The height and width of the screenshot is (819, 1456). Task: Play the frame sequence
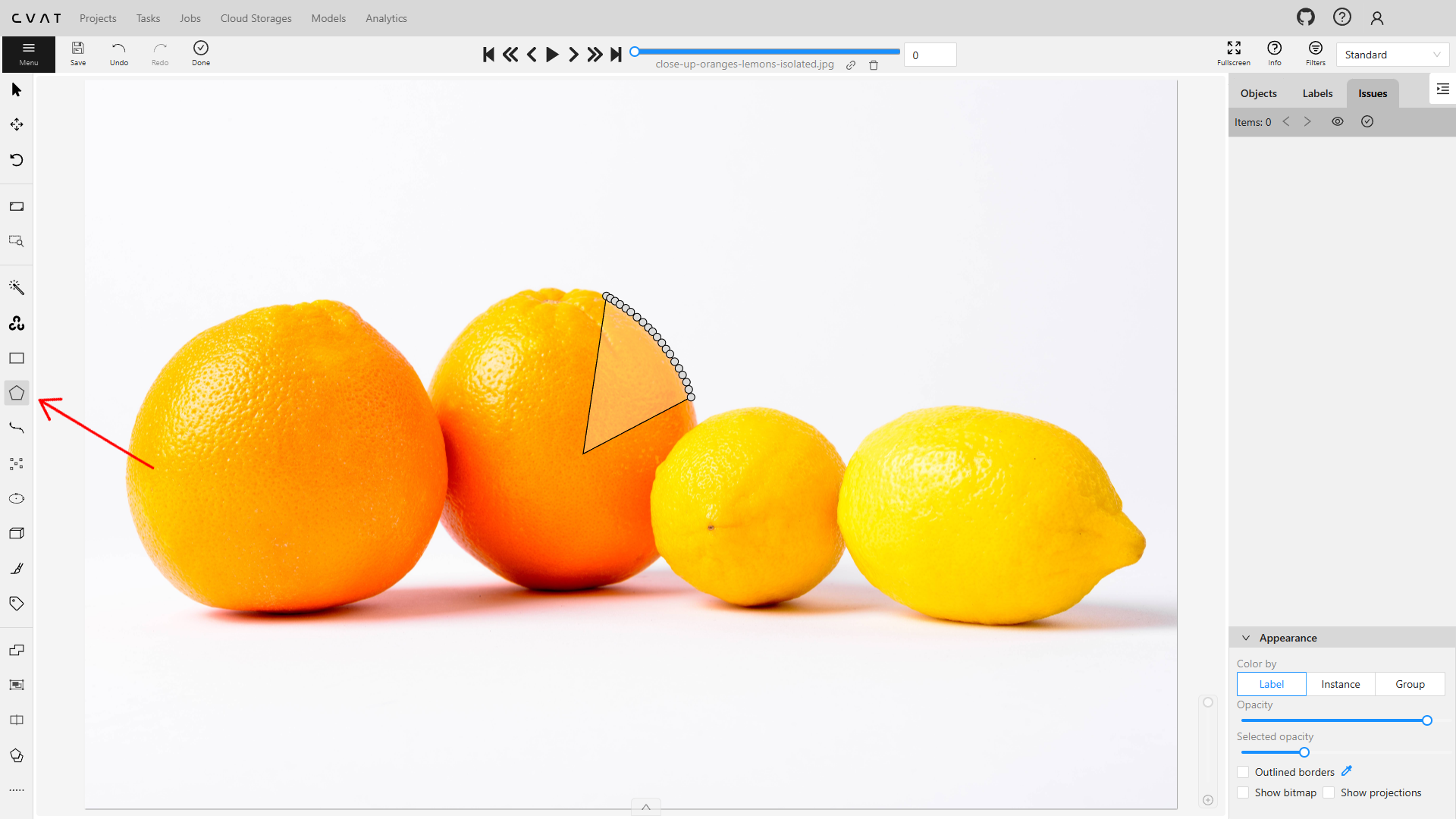pos(553,55)
